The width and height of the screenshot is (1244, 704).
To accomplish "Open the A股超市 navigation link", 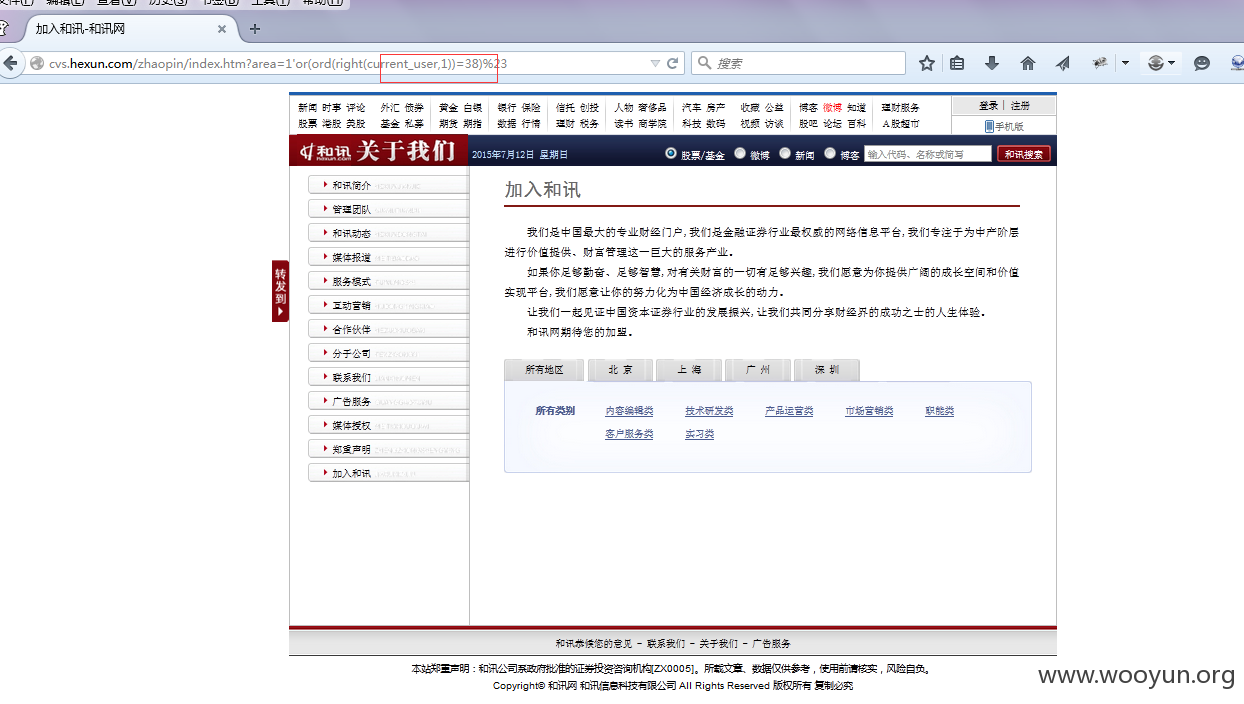I will [x=900, y=124].
